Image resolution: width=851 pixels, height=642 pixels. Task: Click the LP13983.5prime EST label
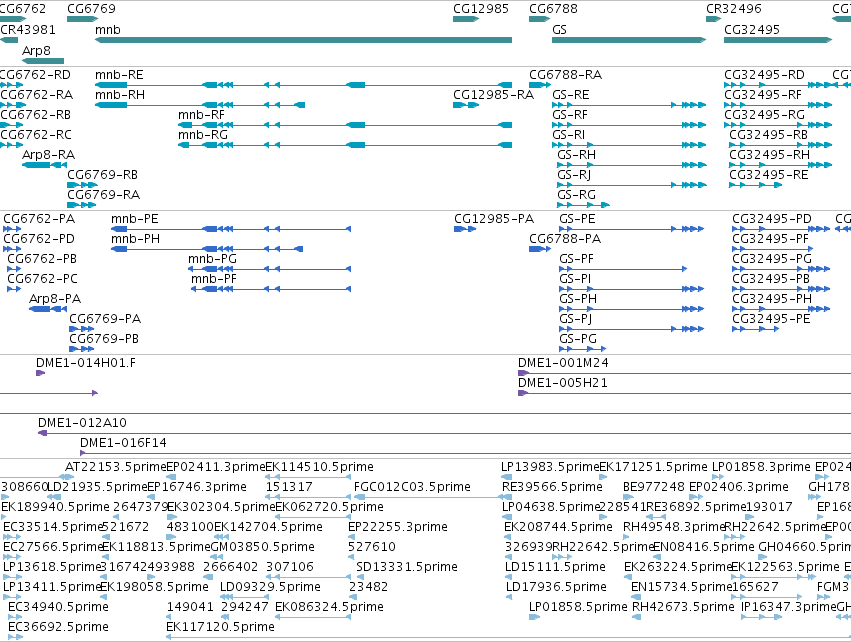tap(550, 467)
